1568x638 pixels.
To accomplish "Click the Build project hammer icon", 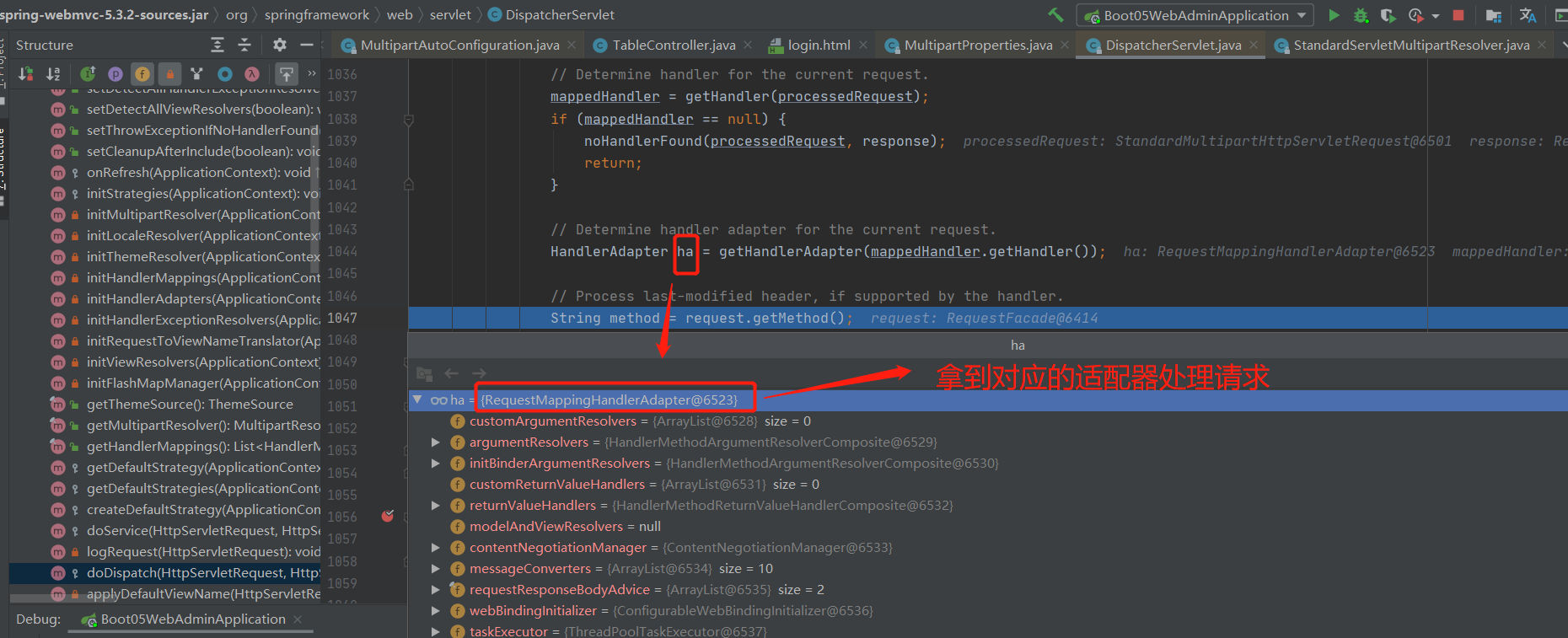I will click(x=1055, y=15).
